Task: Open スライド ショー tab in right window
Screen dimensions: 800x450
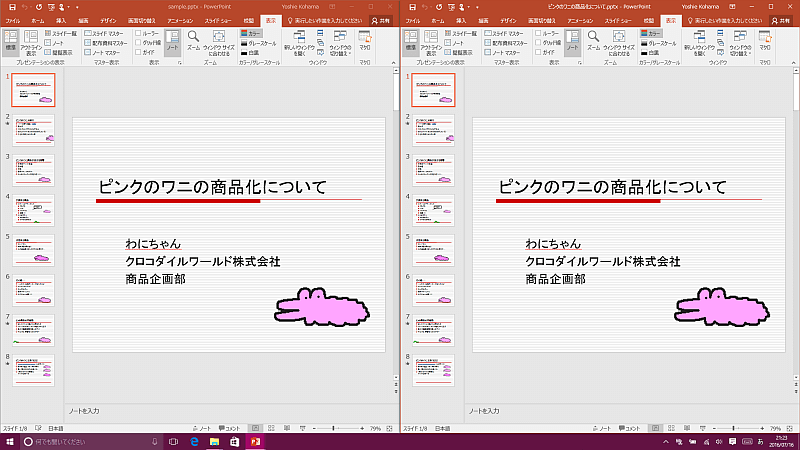Action: coord(618,21)
